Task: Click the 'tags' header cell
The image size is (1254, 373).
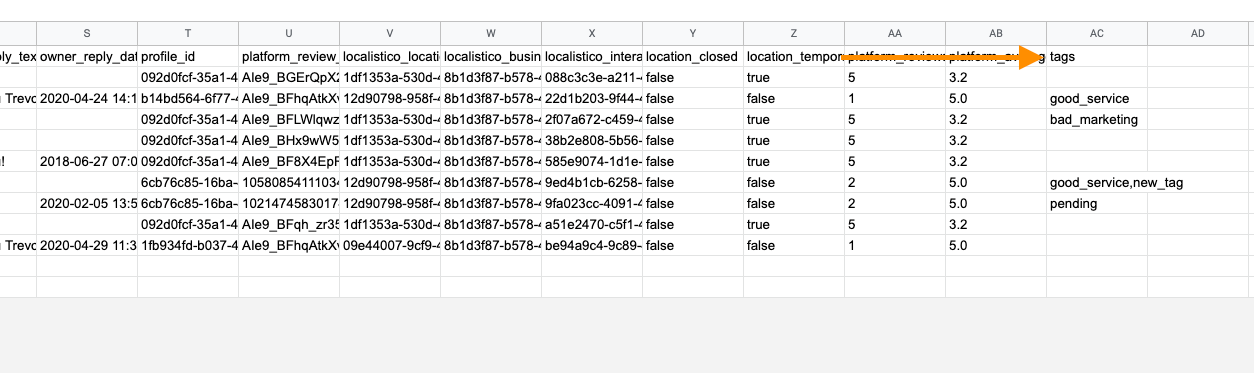Action: (1097, 57)
